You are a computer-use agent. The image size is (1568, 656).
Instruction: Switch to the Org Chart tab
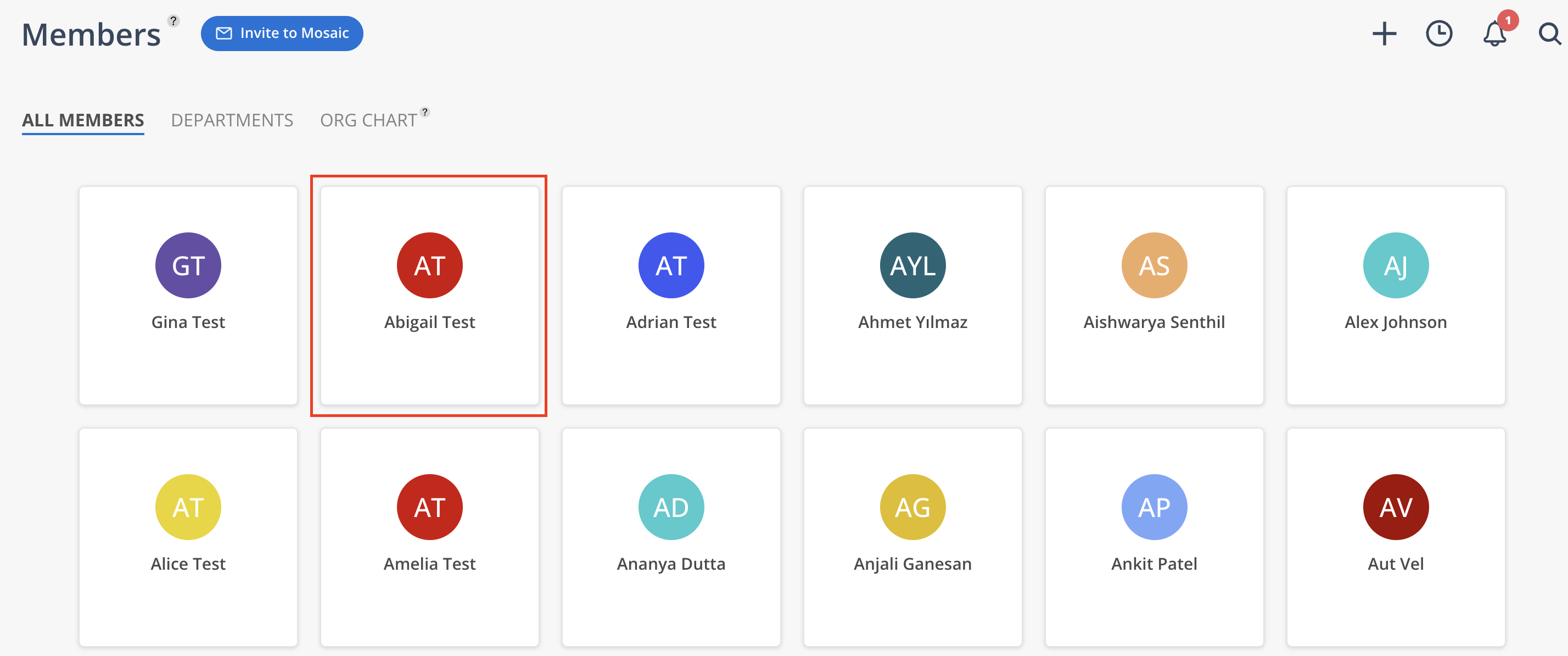tap(368, 120)
